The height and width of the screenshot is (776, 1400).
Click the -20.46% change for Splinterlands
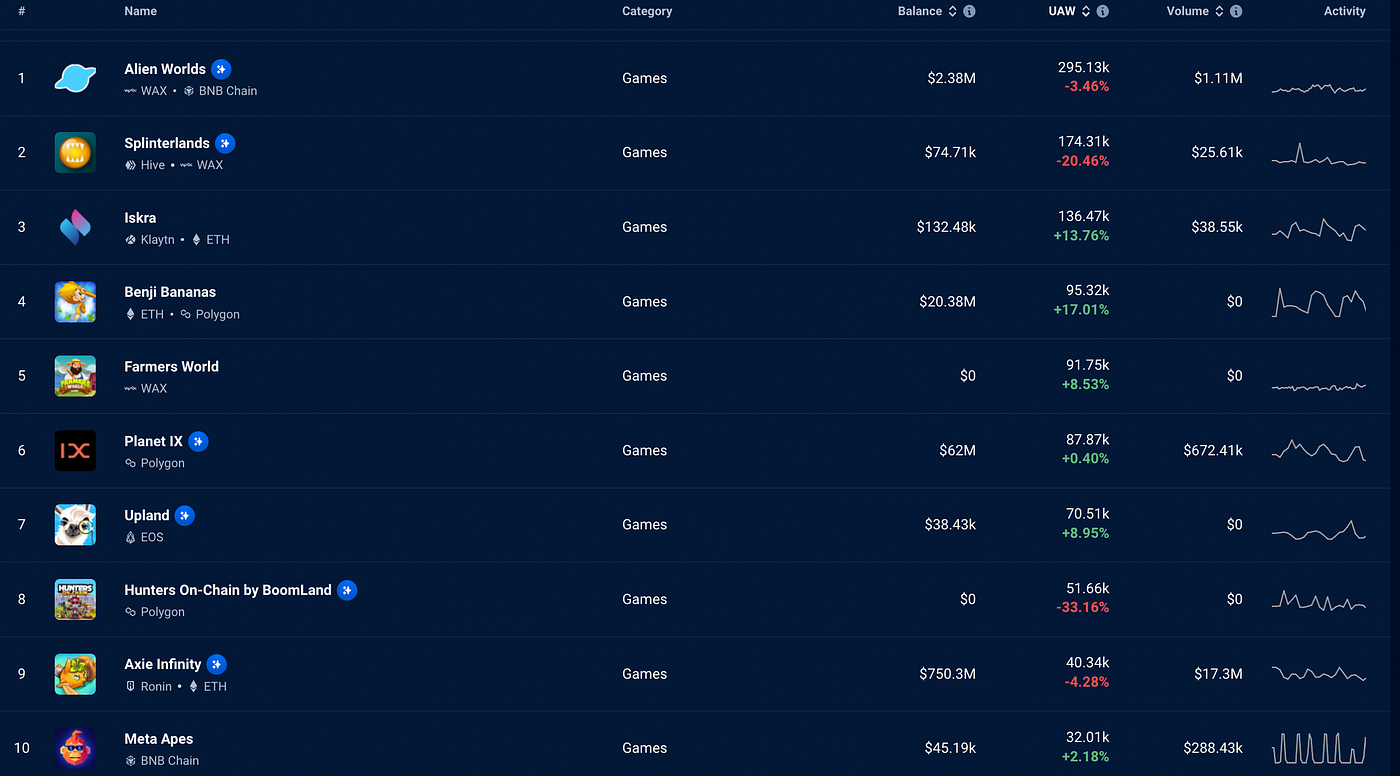pyautogui.click(x=1082, y=161)
